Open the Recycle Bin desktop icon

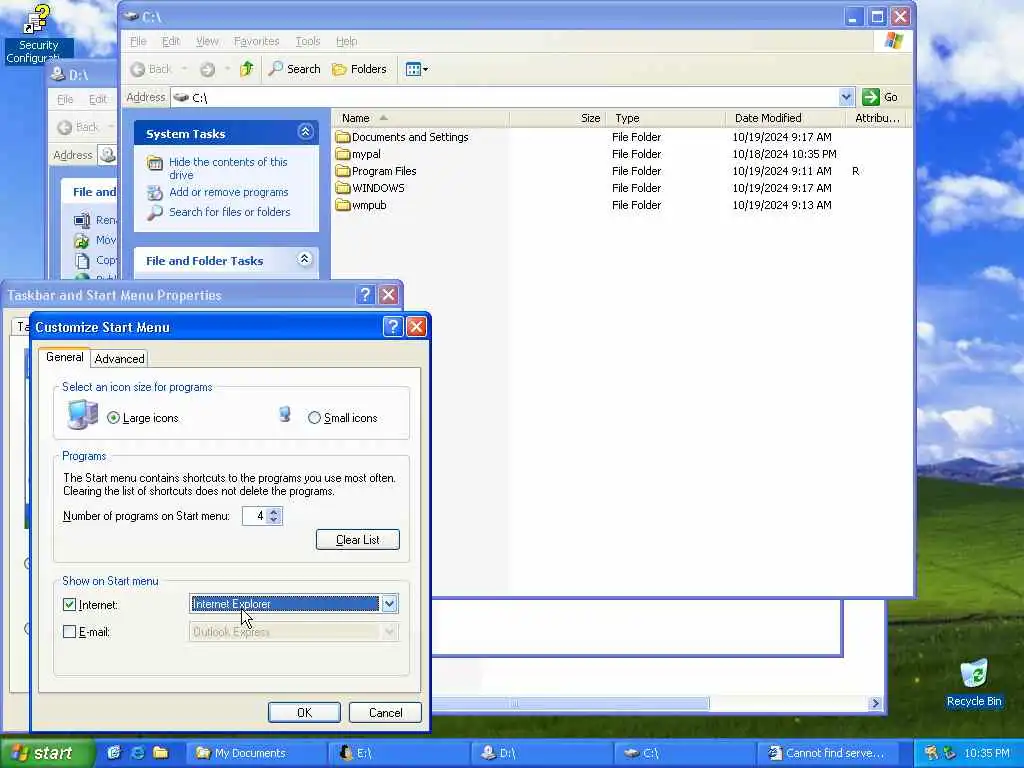click(974, 683)
